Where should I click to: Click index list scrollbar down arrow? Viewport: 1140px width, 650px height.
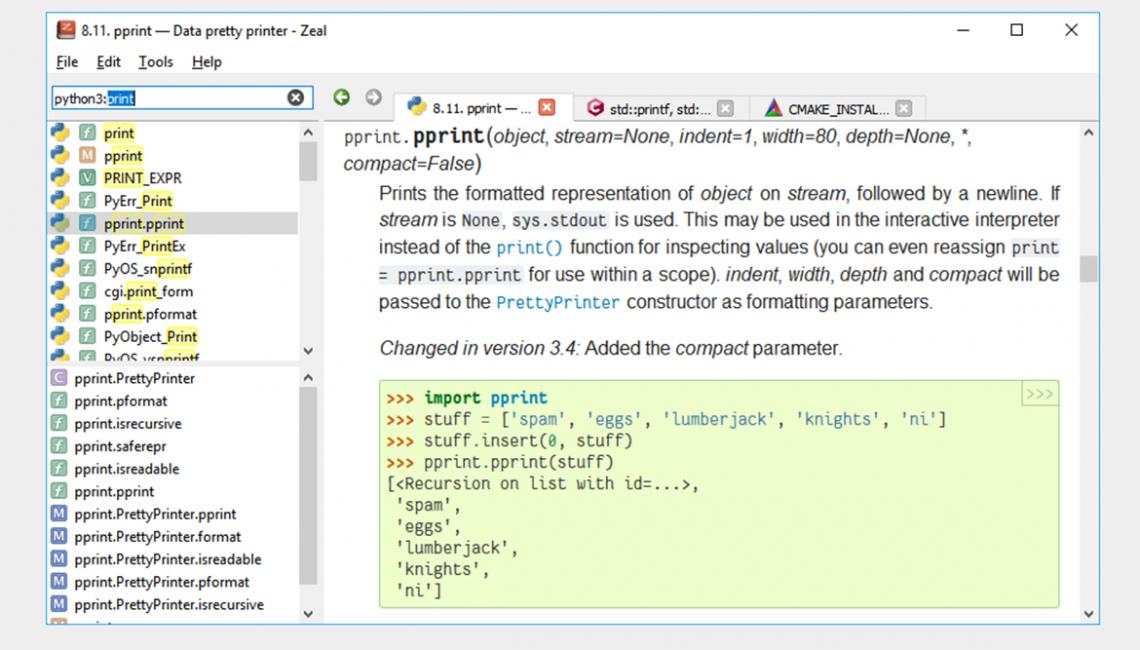click(x=308, y=614)
